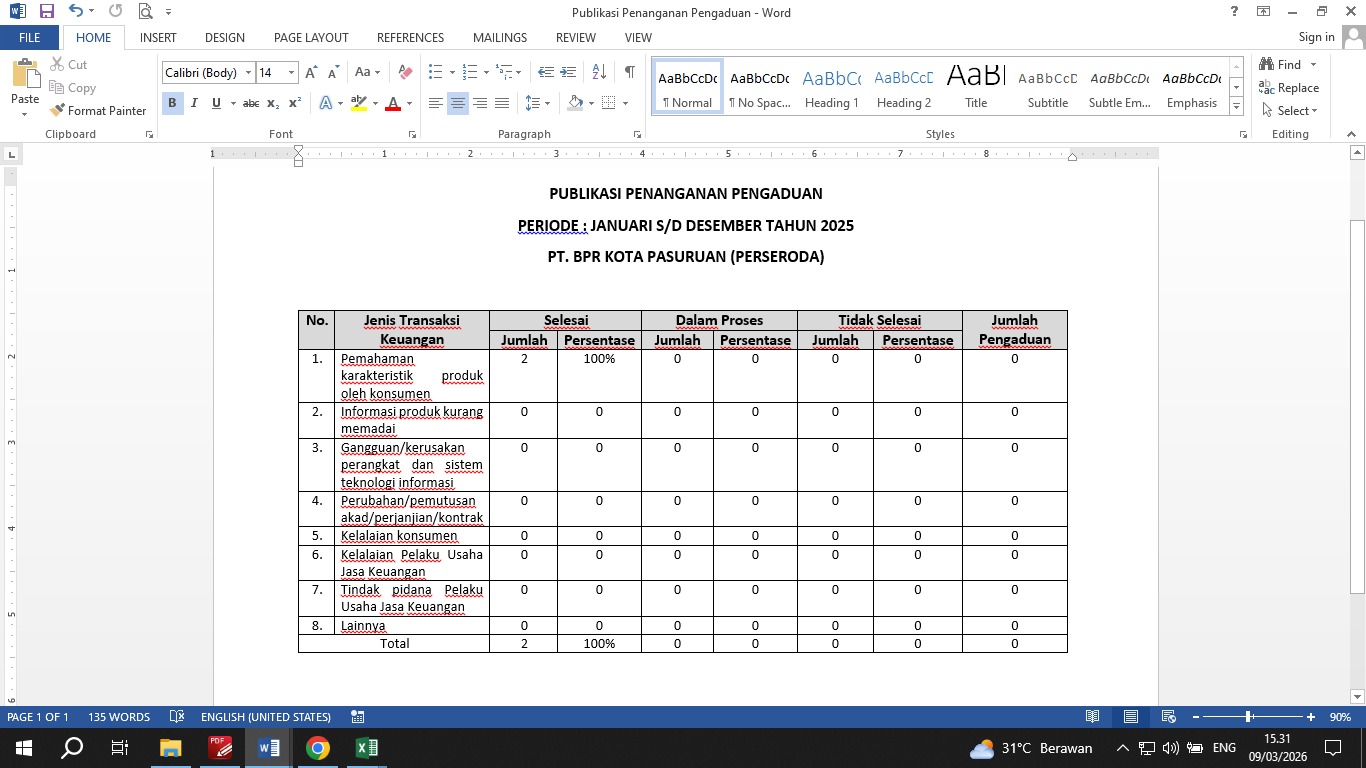
Task: Switch to the PAGE LAYOUT tab
Action: [311, 38]
